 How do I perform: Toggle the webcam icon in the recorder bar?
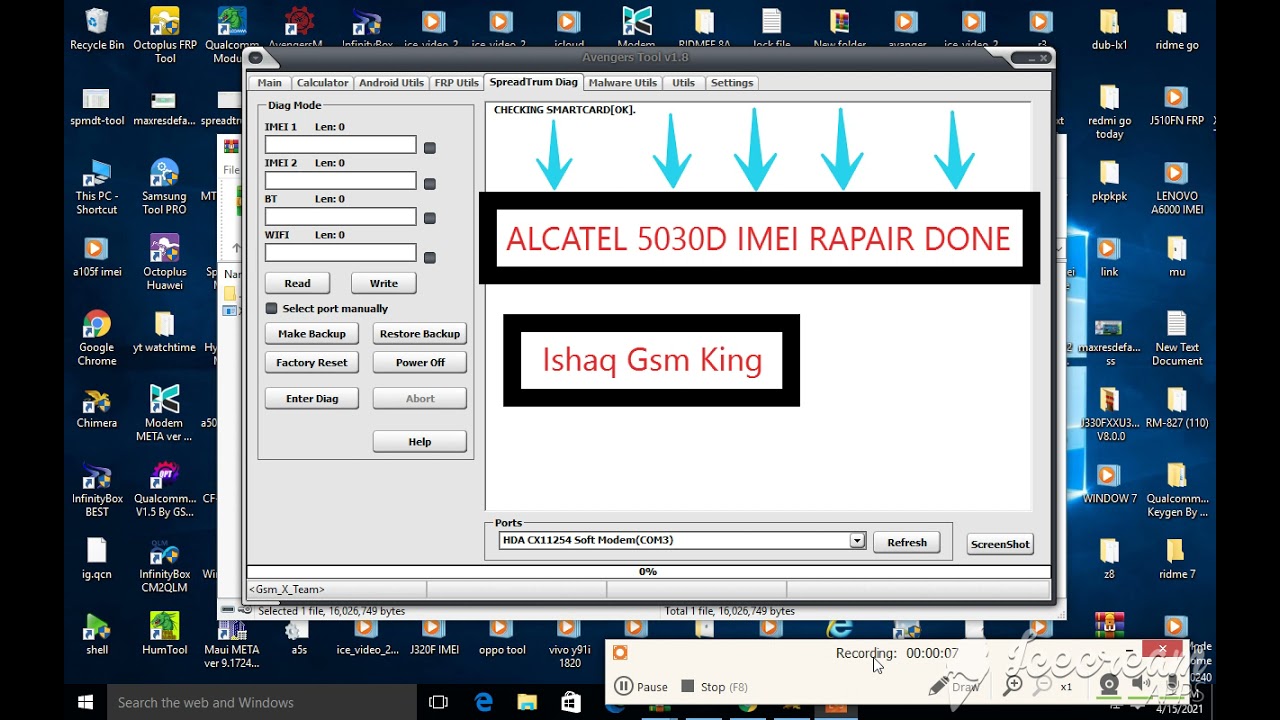pyautogui.click(x=1109, y=685)
